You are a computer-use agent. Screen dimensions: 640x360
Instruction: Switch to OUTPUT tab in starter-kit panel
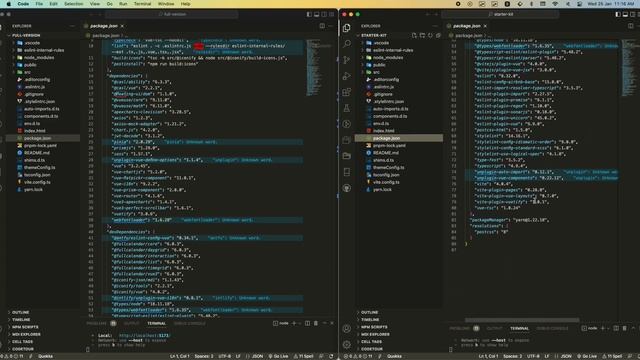[494, 328]
